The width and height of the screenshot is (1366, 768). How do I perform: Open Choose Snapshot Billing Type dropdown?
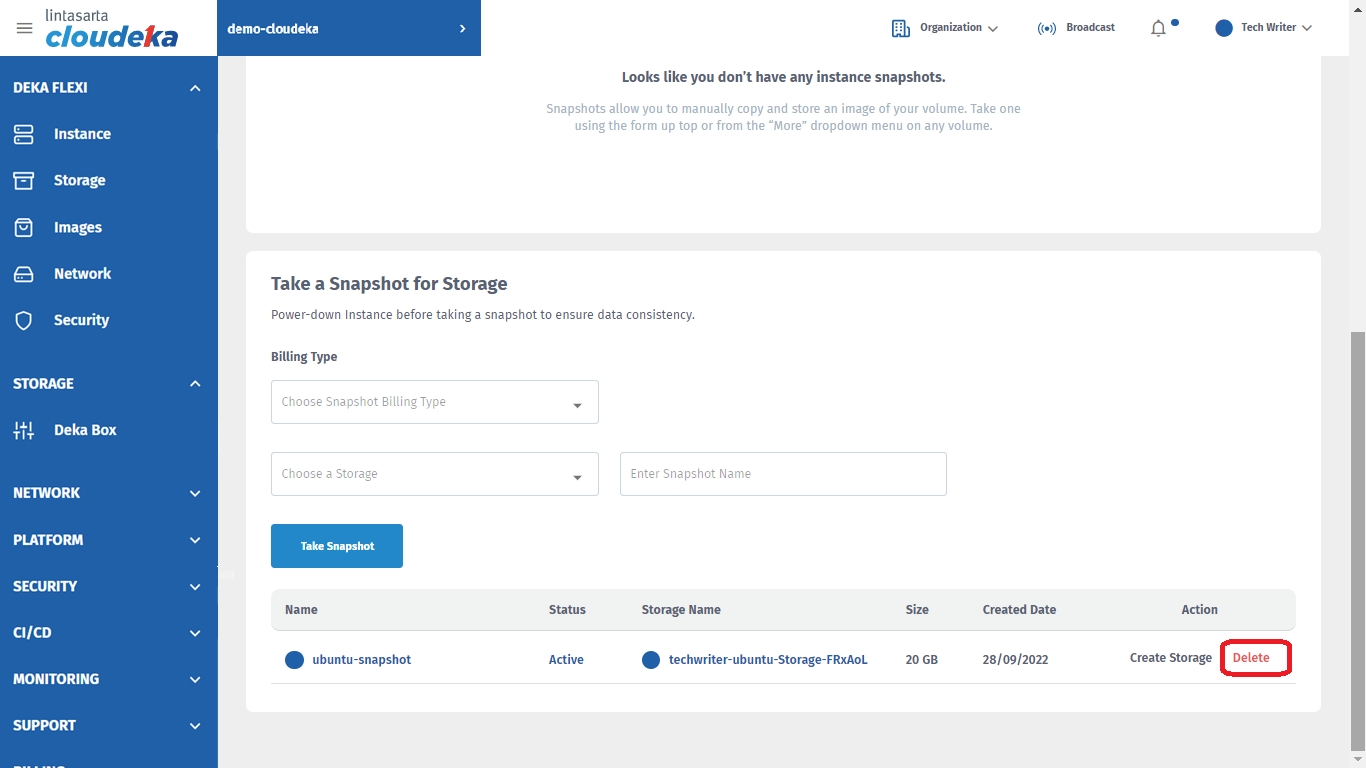[434, 402]
